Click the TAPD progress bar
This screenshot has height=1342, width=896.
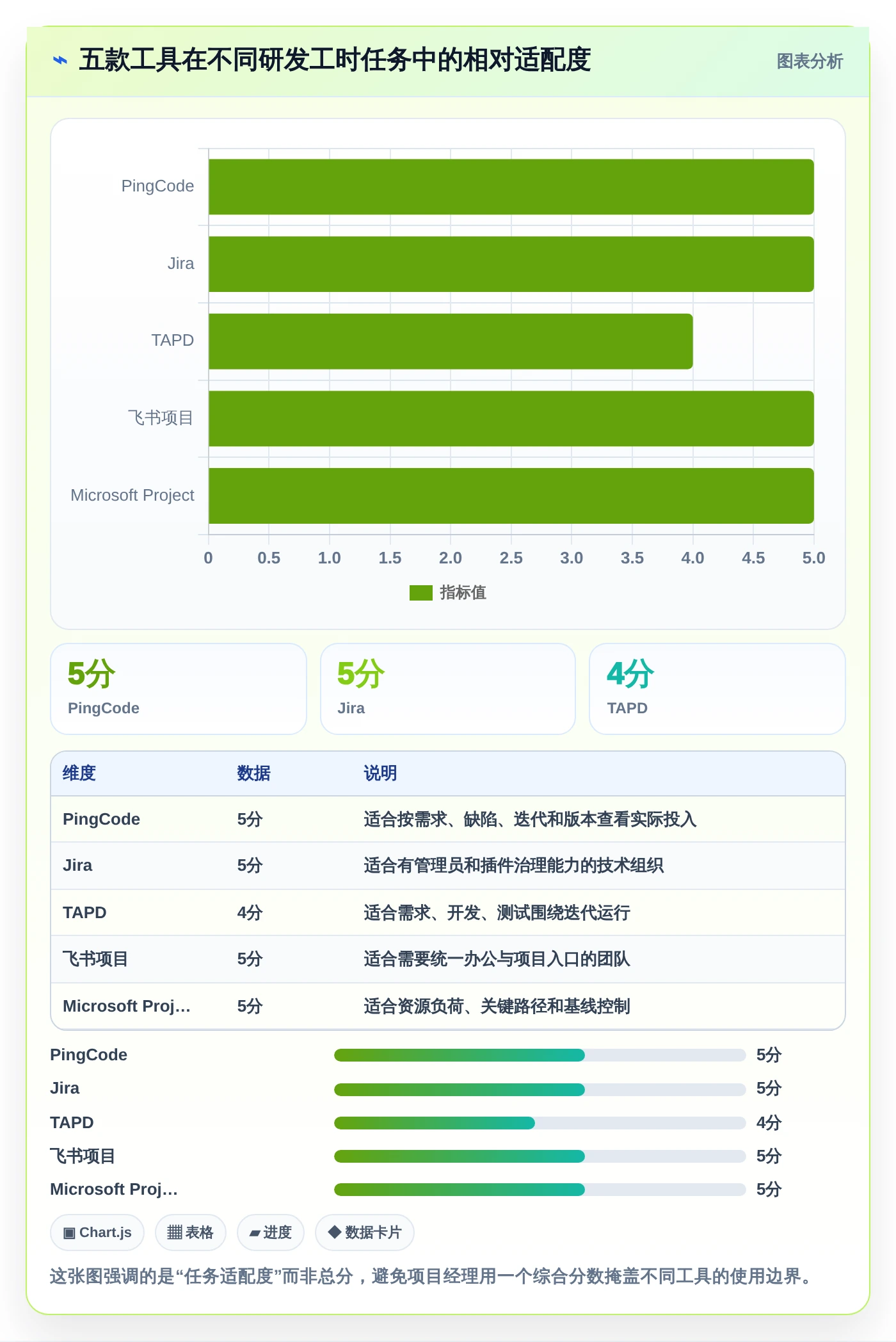540,1123
